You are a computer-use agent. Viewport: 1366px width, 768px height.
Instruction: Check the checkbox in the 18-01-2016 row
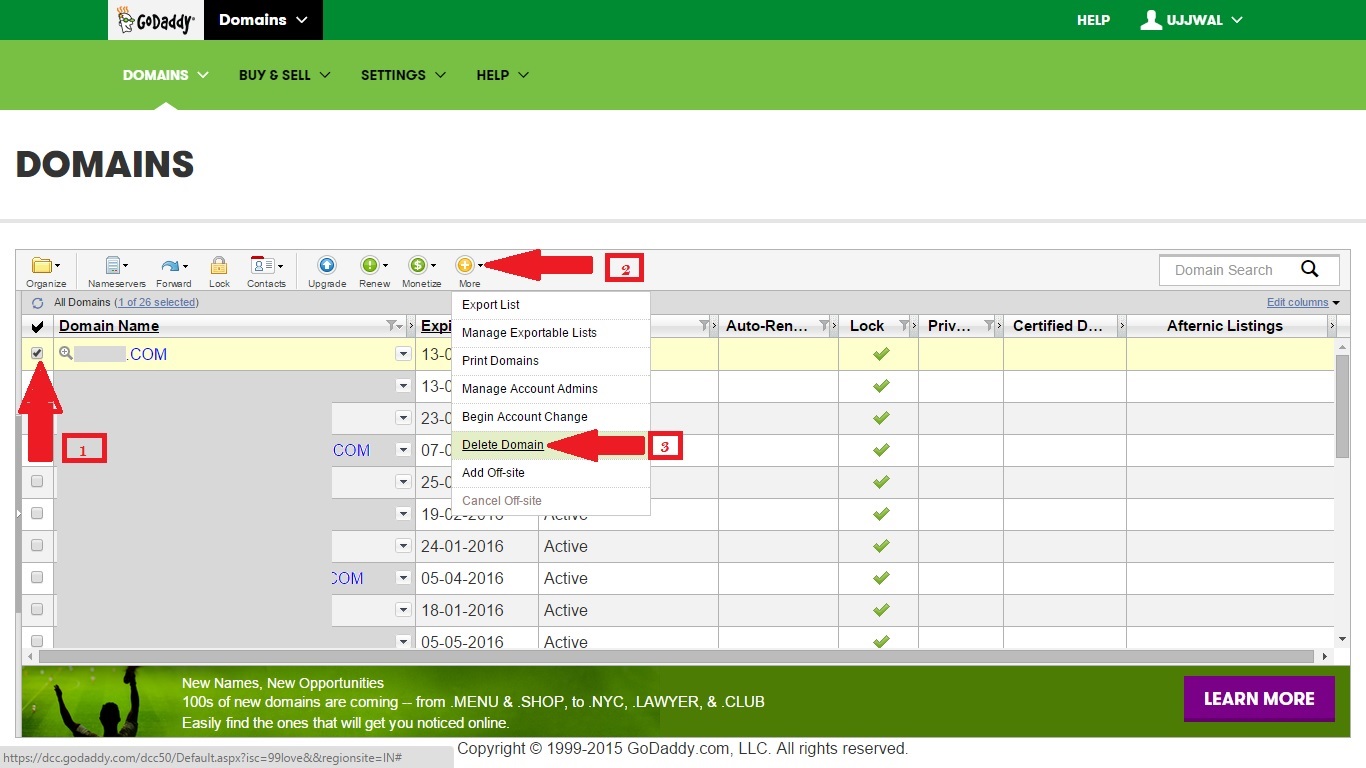[37, 609]
